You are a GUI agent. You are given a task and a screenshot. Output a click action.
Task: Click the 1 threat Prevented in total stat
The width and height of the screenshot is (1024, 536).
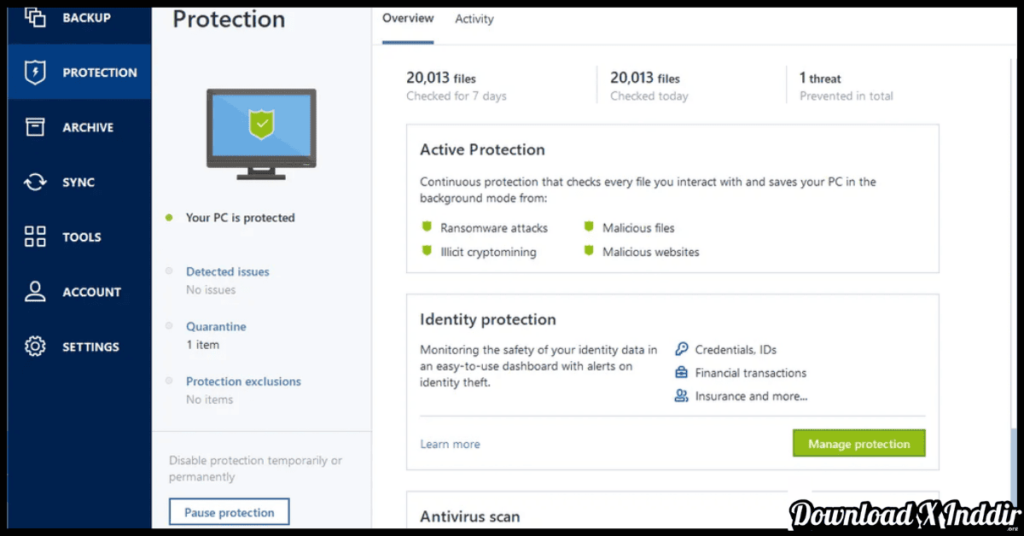(846, 86)
